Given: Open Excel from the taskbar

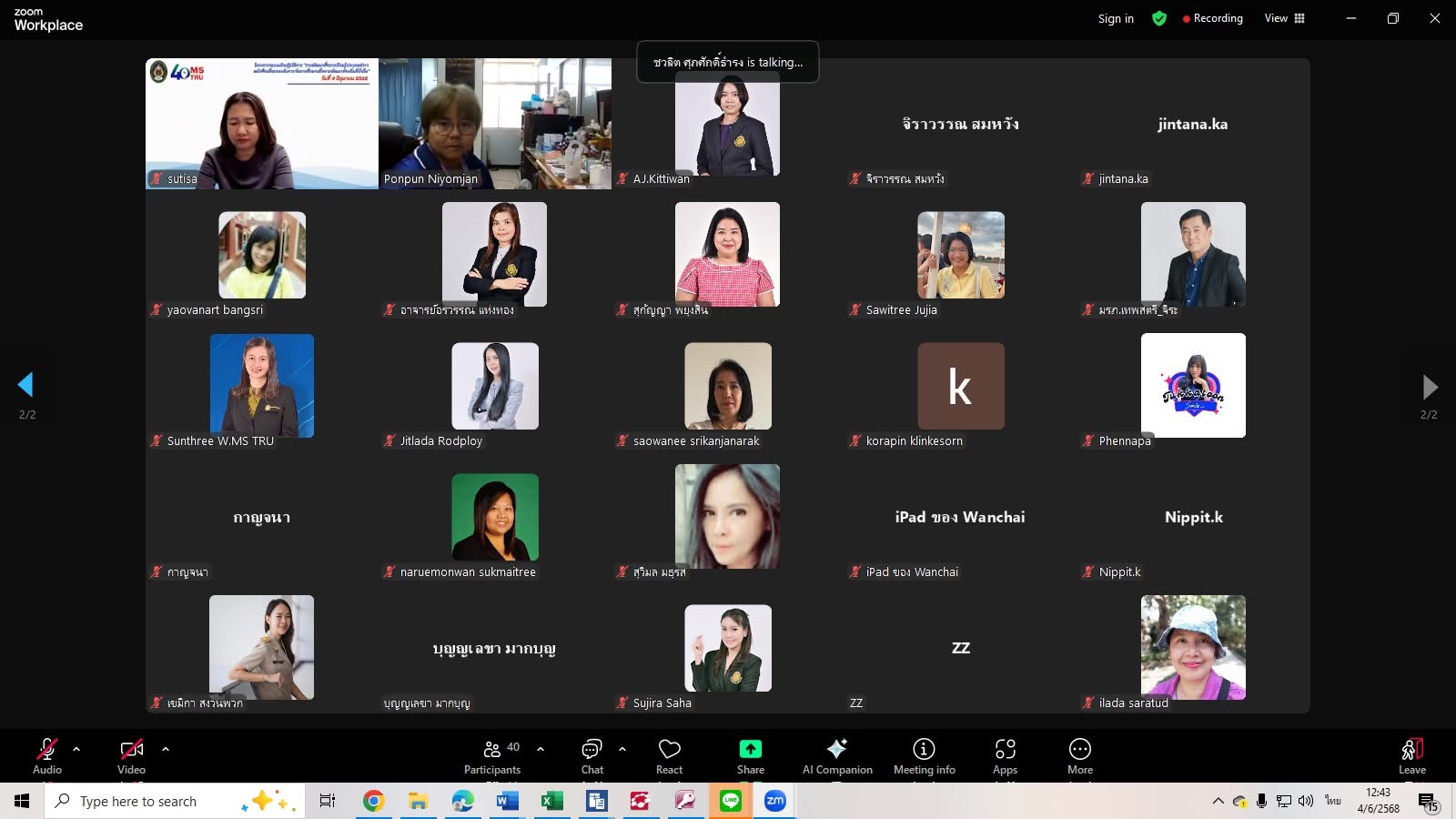Looking at the screenshot, I should [551, 801].
